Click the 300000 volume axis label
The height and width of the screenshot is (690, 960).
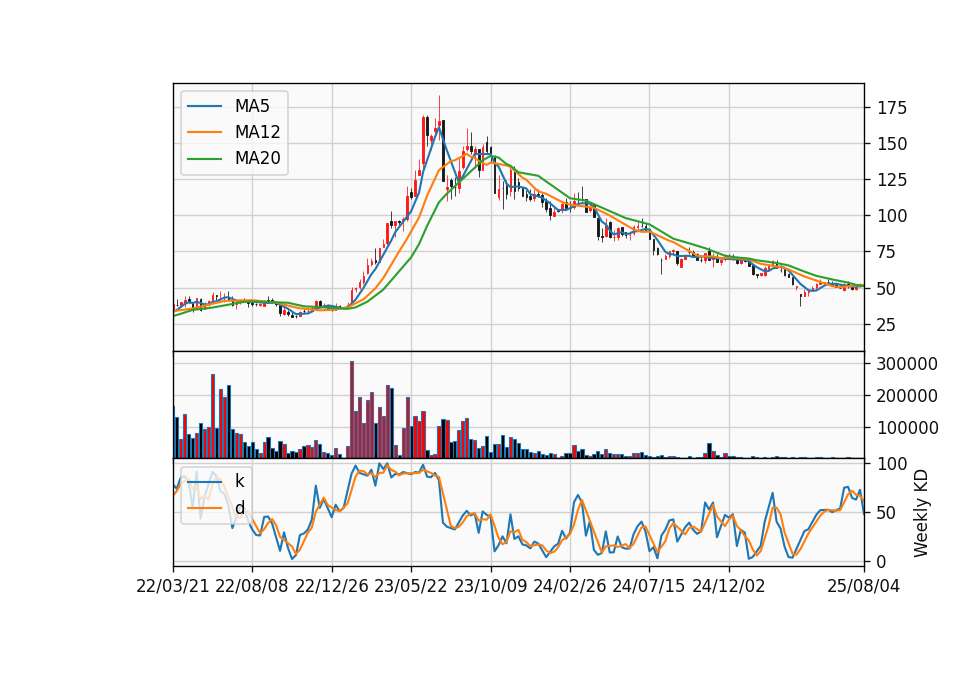coord(907,364)
